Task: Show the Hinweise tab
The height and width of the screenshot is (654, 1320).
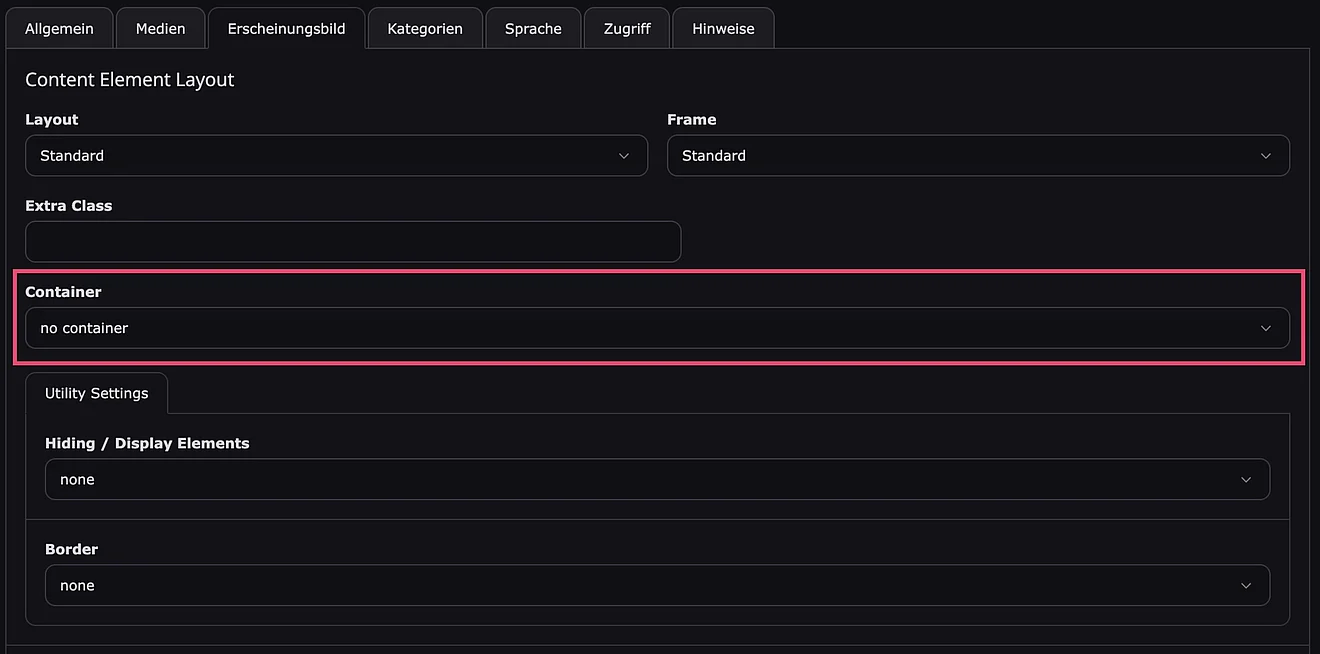Action: pyautogui.click(x=723, y=29)
